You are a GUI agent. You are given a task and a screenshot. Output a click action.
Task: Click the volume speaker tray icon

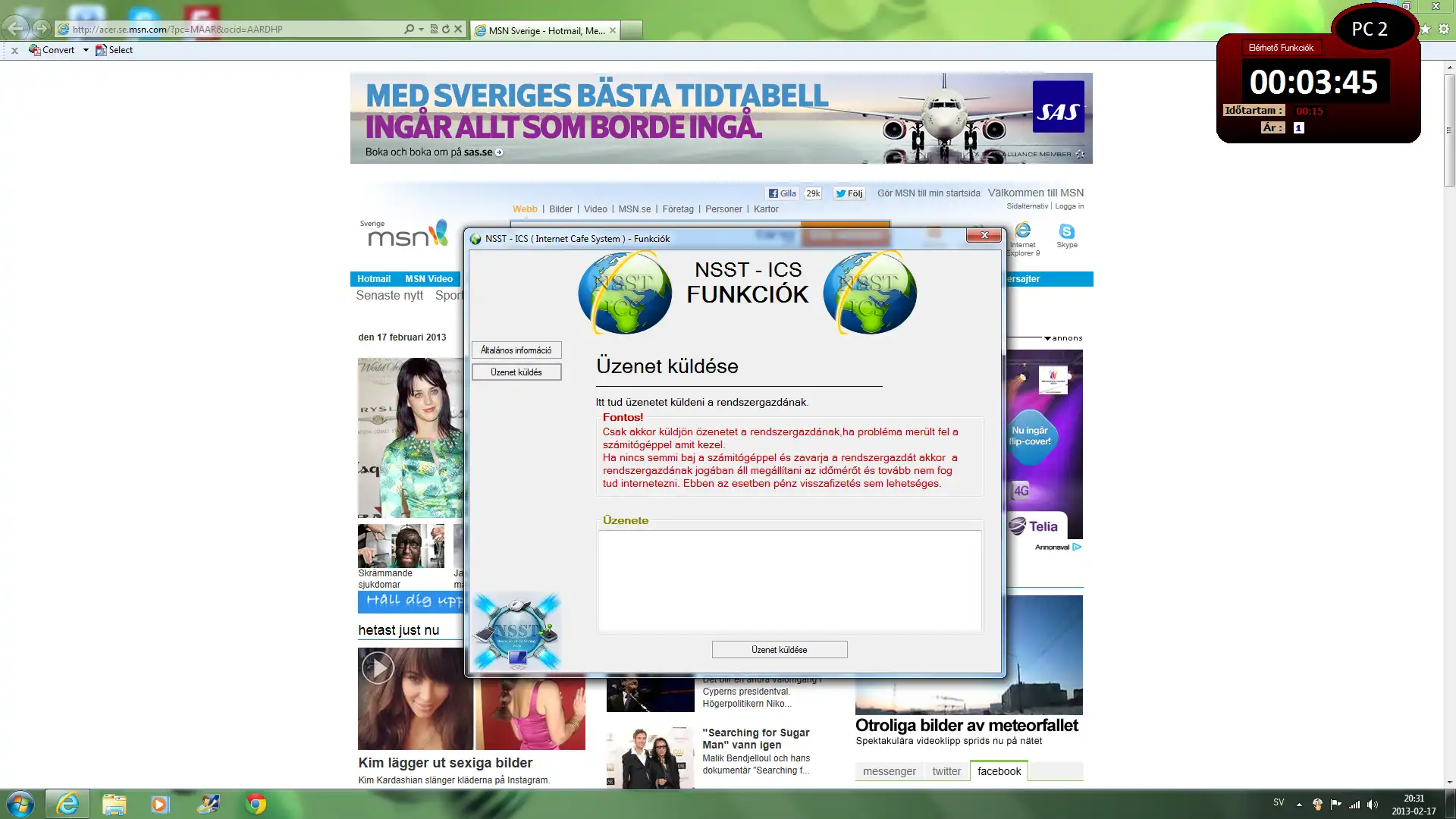1372,804
